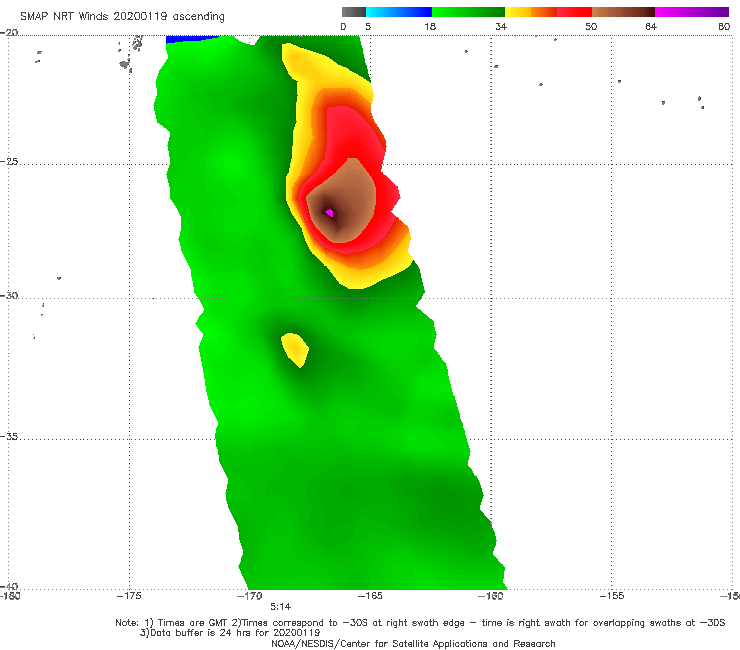Click the longitude label "-165"

click(370, 596)
